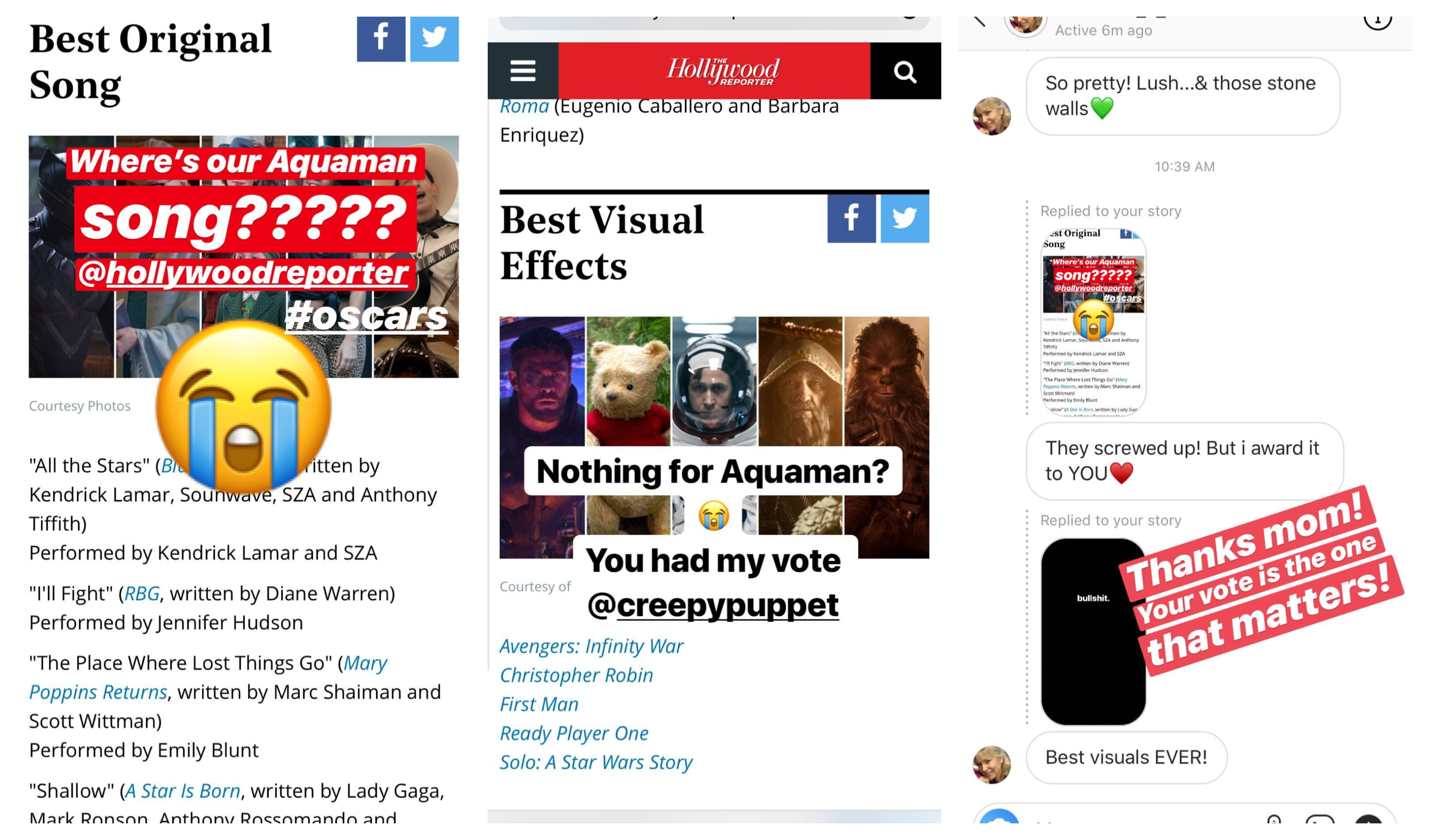Tap the back arrow in the chat
Image resolution: width=1429 pixels, height=840 pixels.
(x=979, y=21)
